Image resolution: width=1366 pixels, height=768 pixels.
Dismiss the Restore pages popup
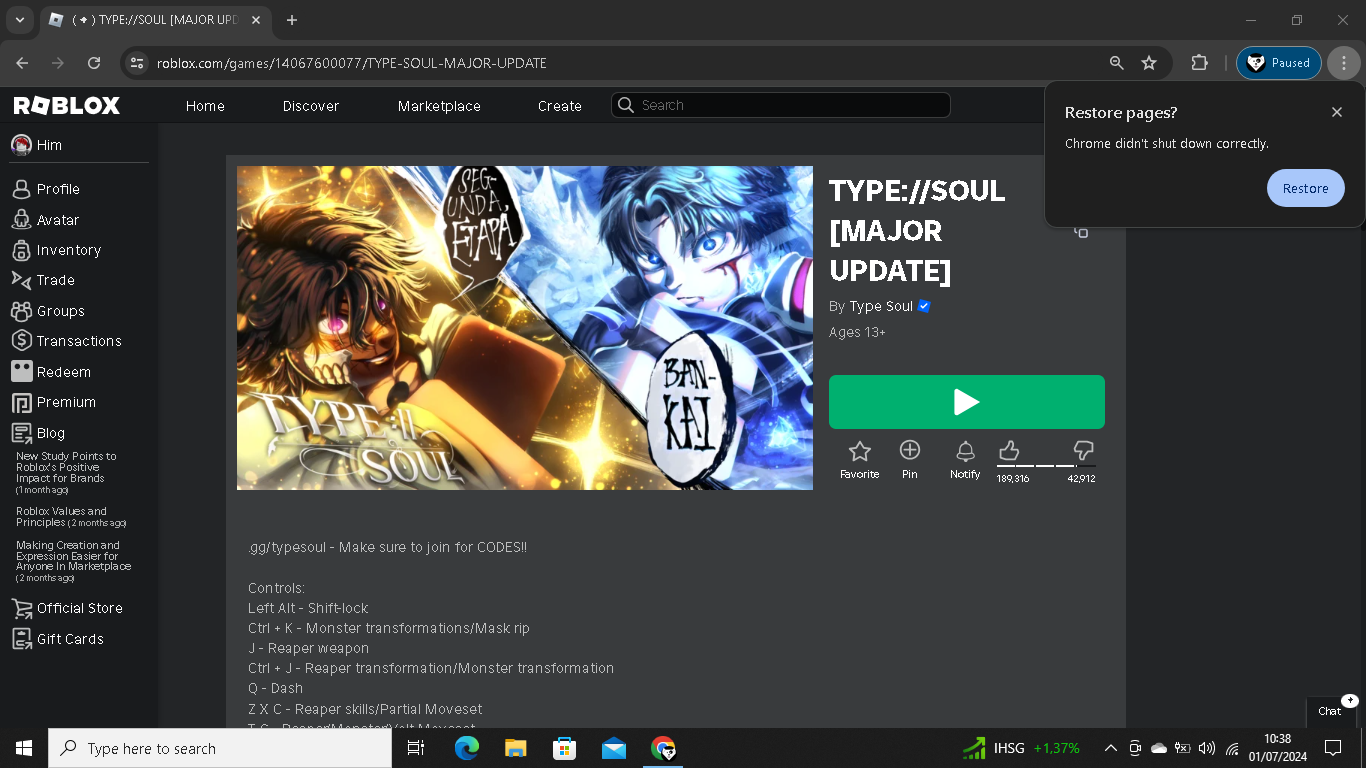click(1337, 112)
